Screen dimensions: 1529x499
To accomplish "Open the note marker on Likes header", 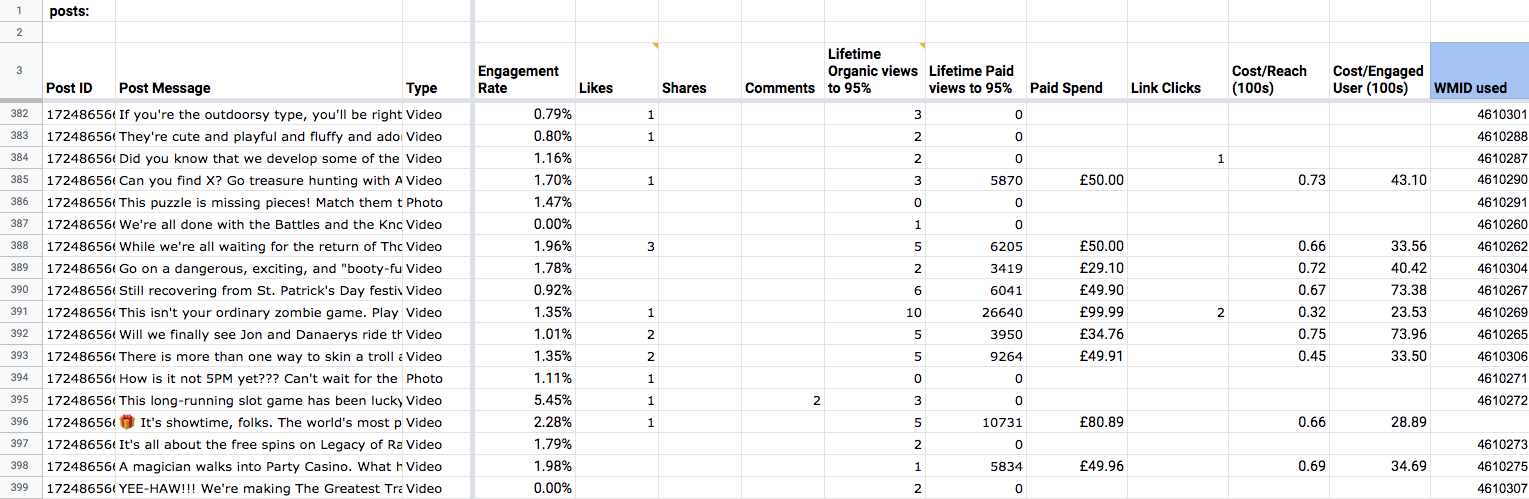I will [655, 46].
